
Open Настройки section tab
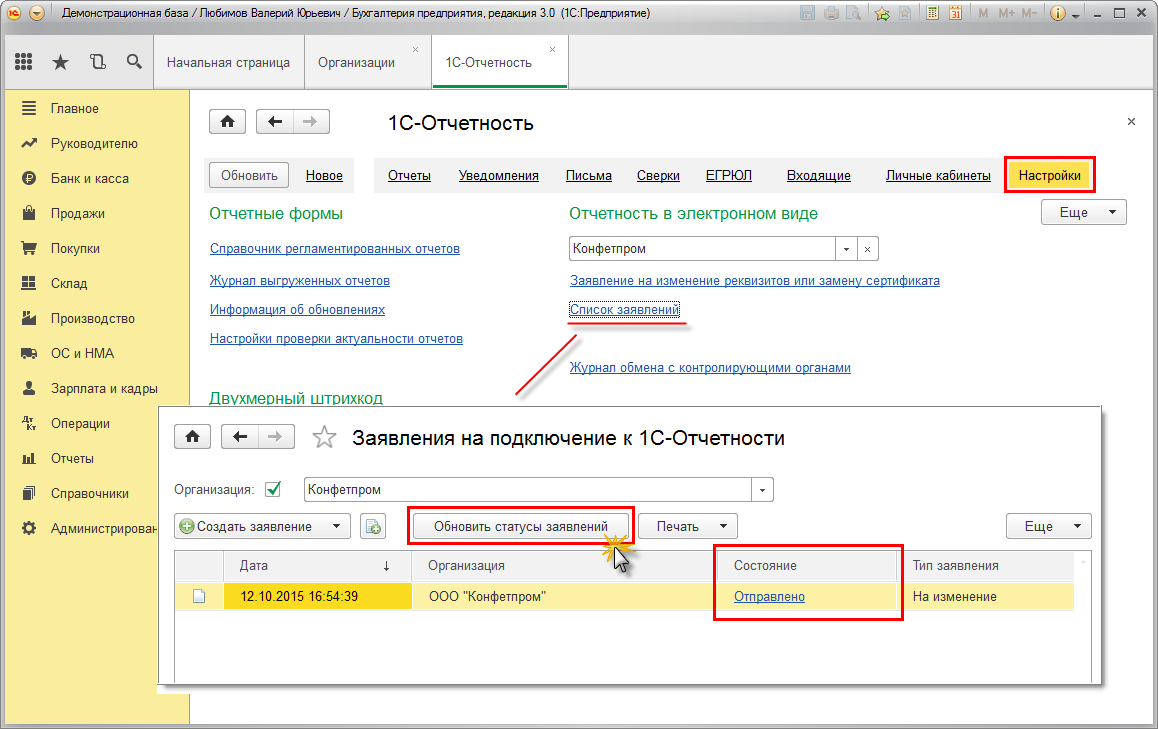(x=1049, y=175)
